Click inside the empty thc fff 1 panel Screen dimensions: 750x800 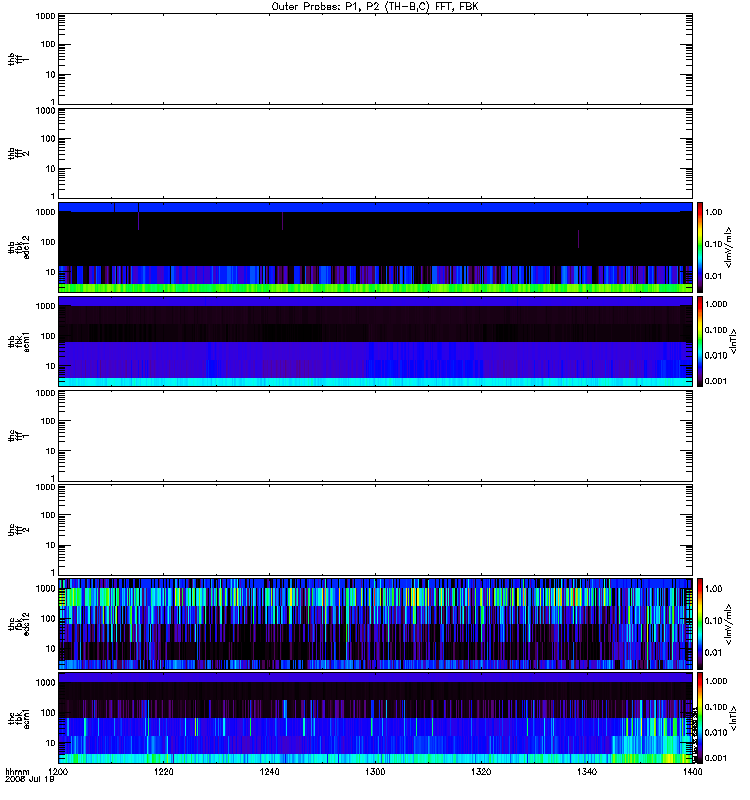375,436
